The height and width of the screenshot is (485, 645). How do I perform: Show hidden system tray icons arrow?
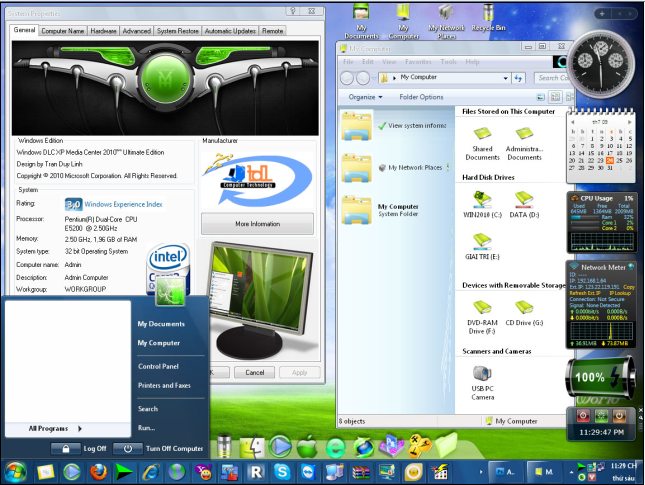(571, 472)
